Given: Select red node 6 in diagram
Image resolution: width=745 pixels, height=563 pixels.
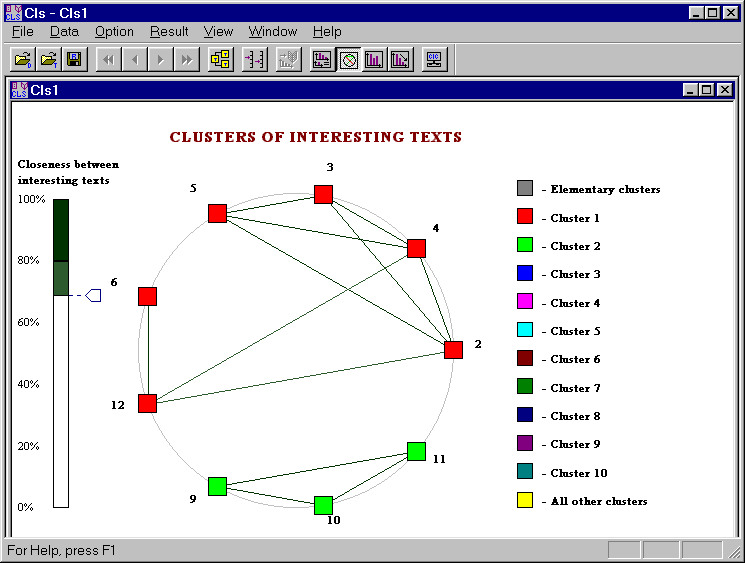Looking at the screenshot, I should [148, 296].
